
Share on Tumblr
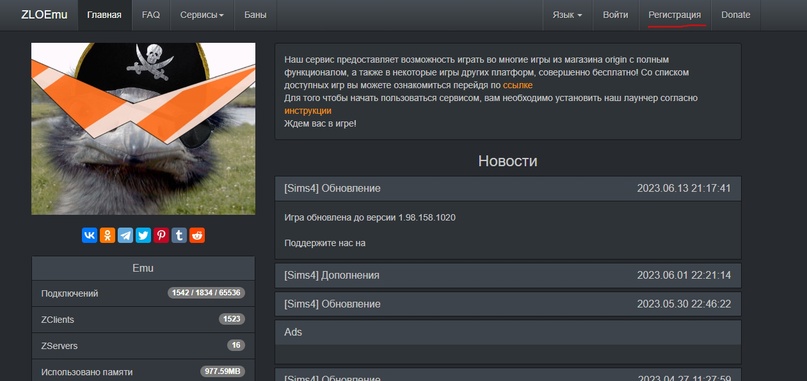tap(179, 235)
